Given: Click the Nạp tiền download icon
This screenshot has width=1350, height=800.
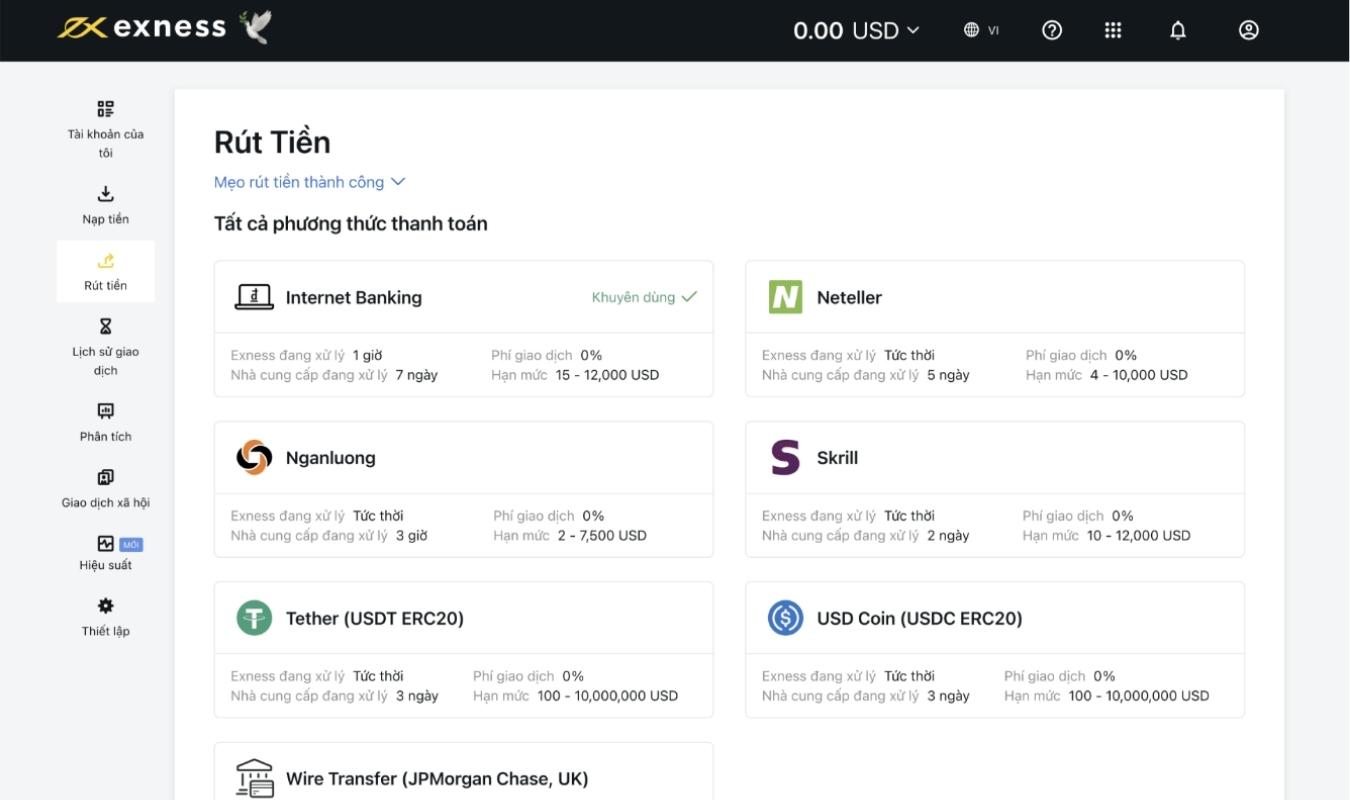Looking at the screenshot, I should click(x=105, y=194).
